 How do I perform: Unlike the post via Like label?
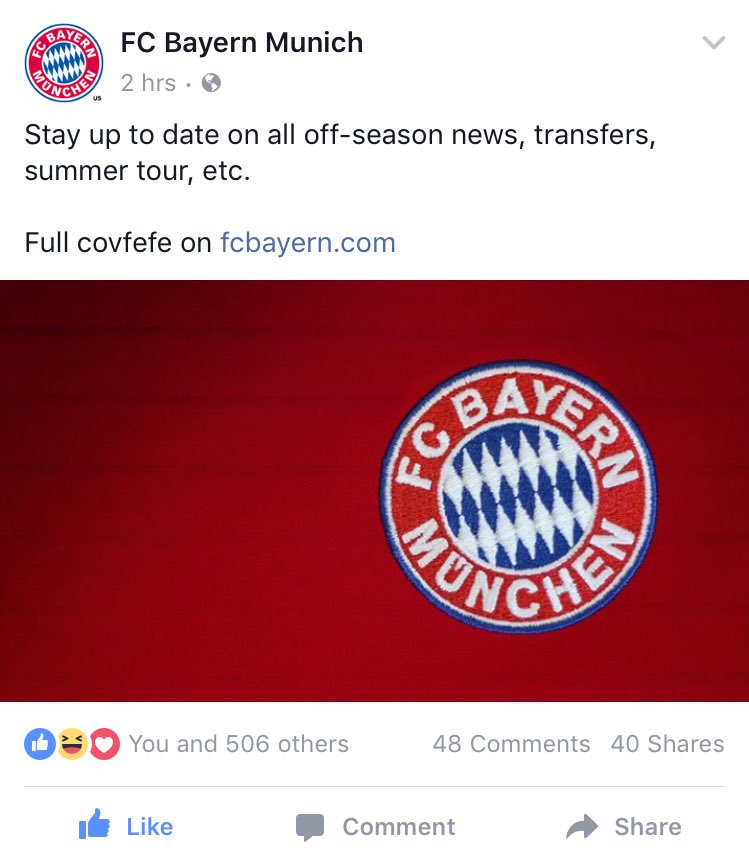[x=150, y=827]
